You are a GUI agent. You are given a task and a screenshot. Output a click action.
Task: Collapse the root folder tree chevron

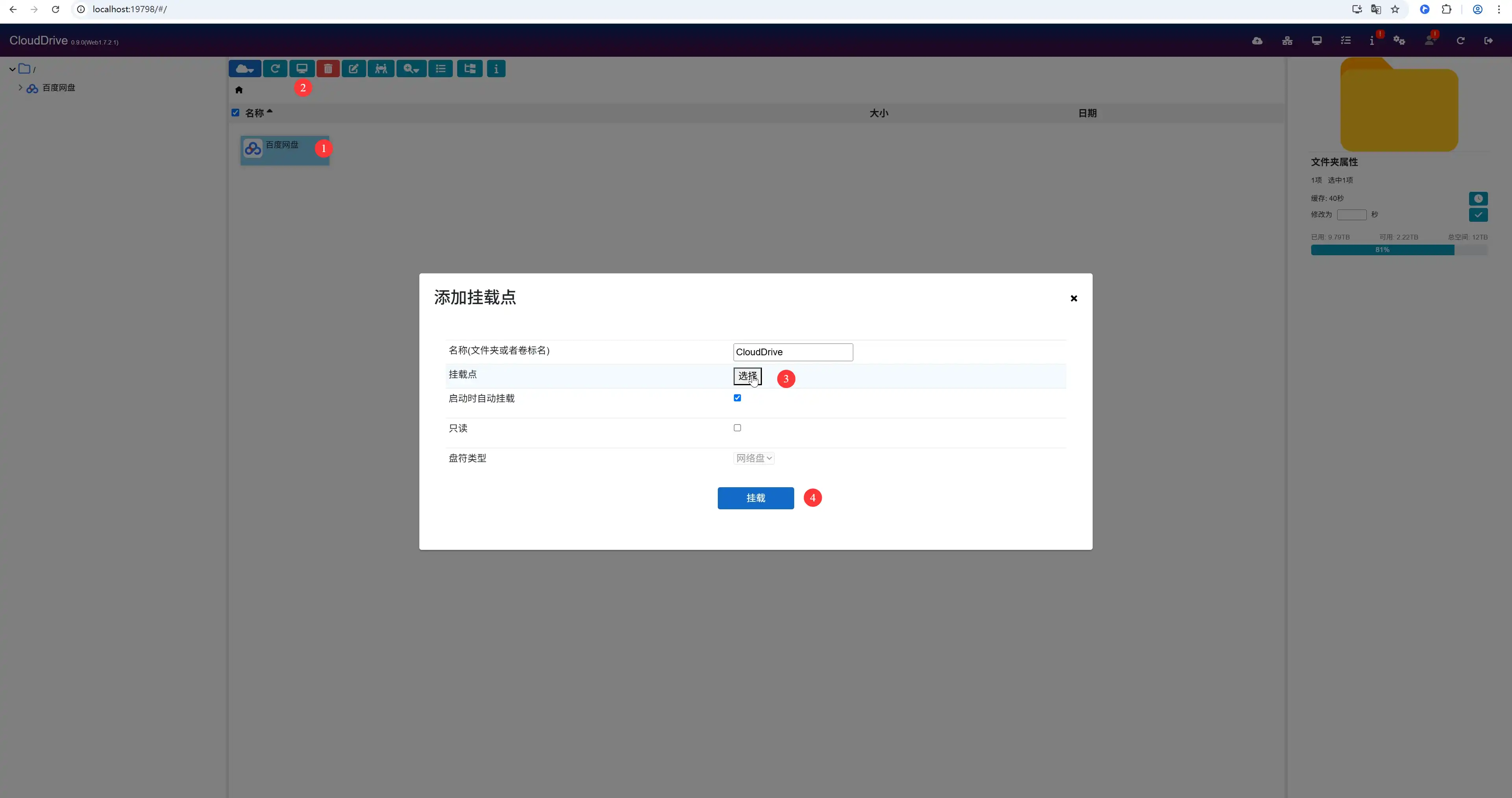[12, 69]
